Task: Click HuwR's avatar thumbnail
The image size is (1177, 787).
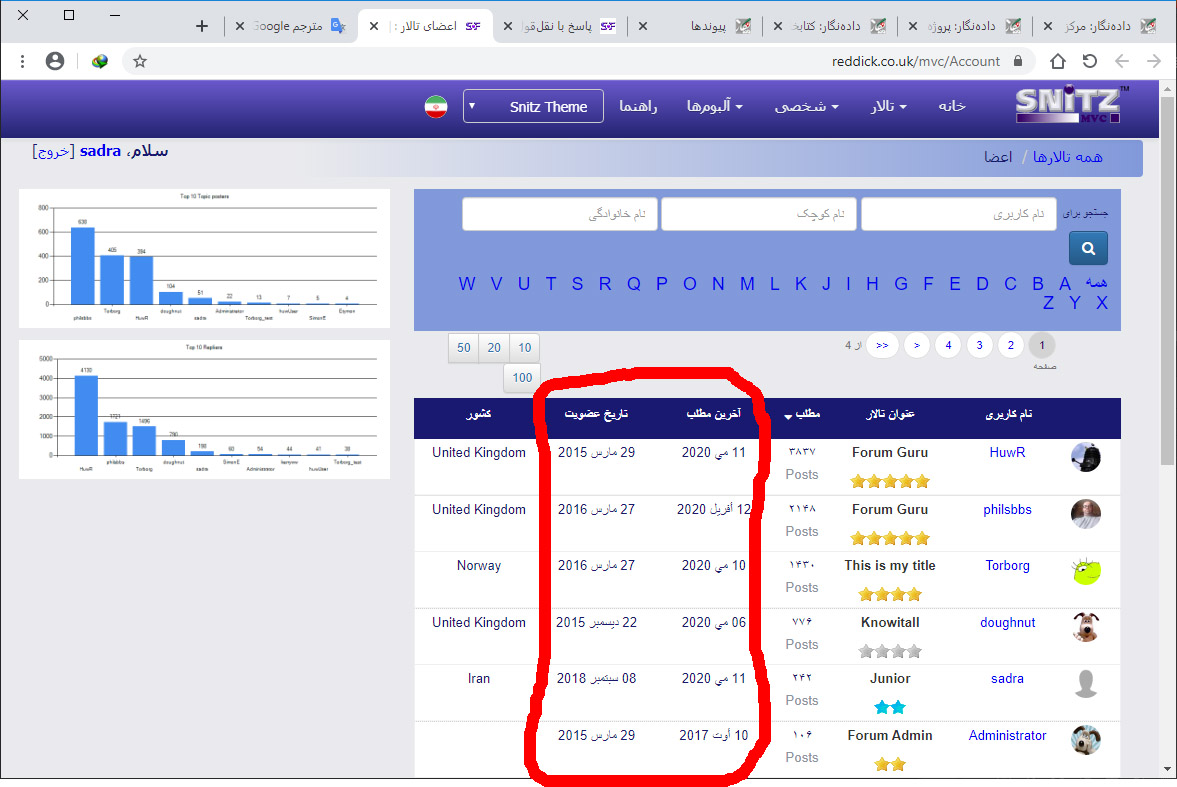Action: click(1085, 457)
